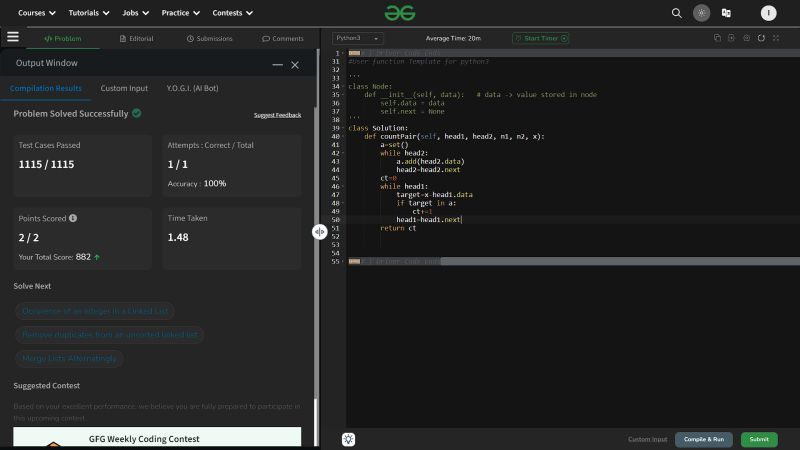This screenshot has height=450, width=800.
Task: Open 'Remove duplicates from an unsorted linked list'
Action: tap(109, 335)
